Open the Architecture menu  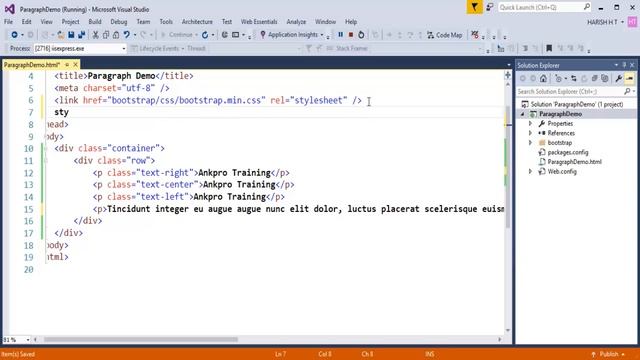197,22
